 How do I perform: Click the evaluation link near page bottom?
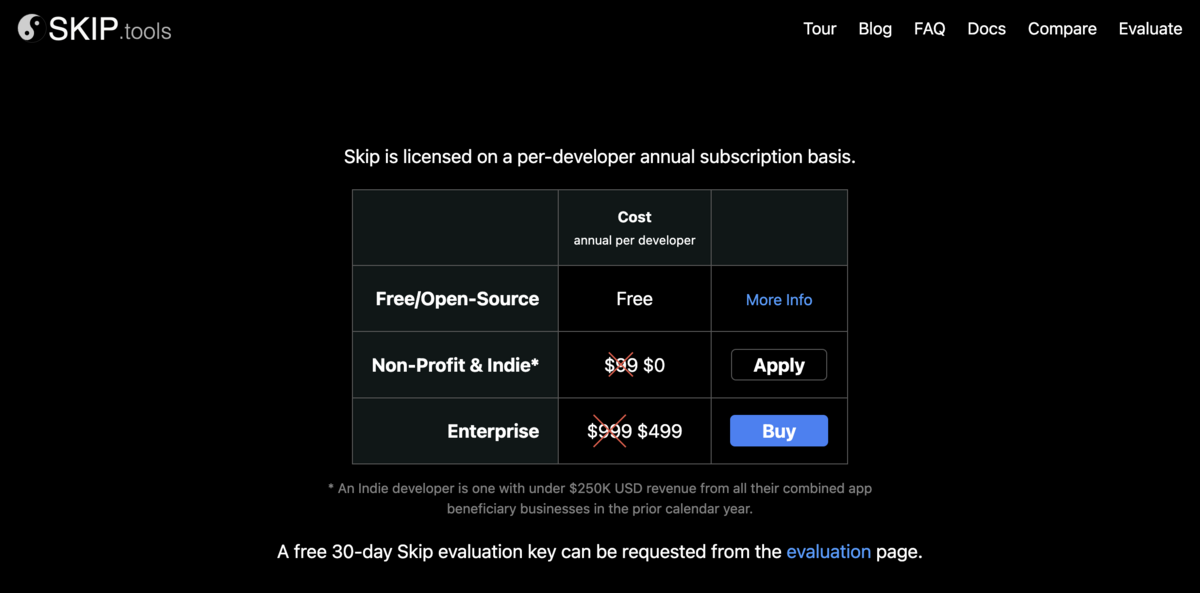point(829,551)
